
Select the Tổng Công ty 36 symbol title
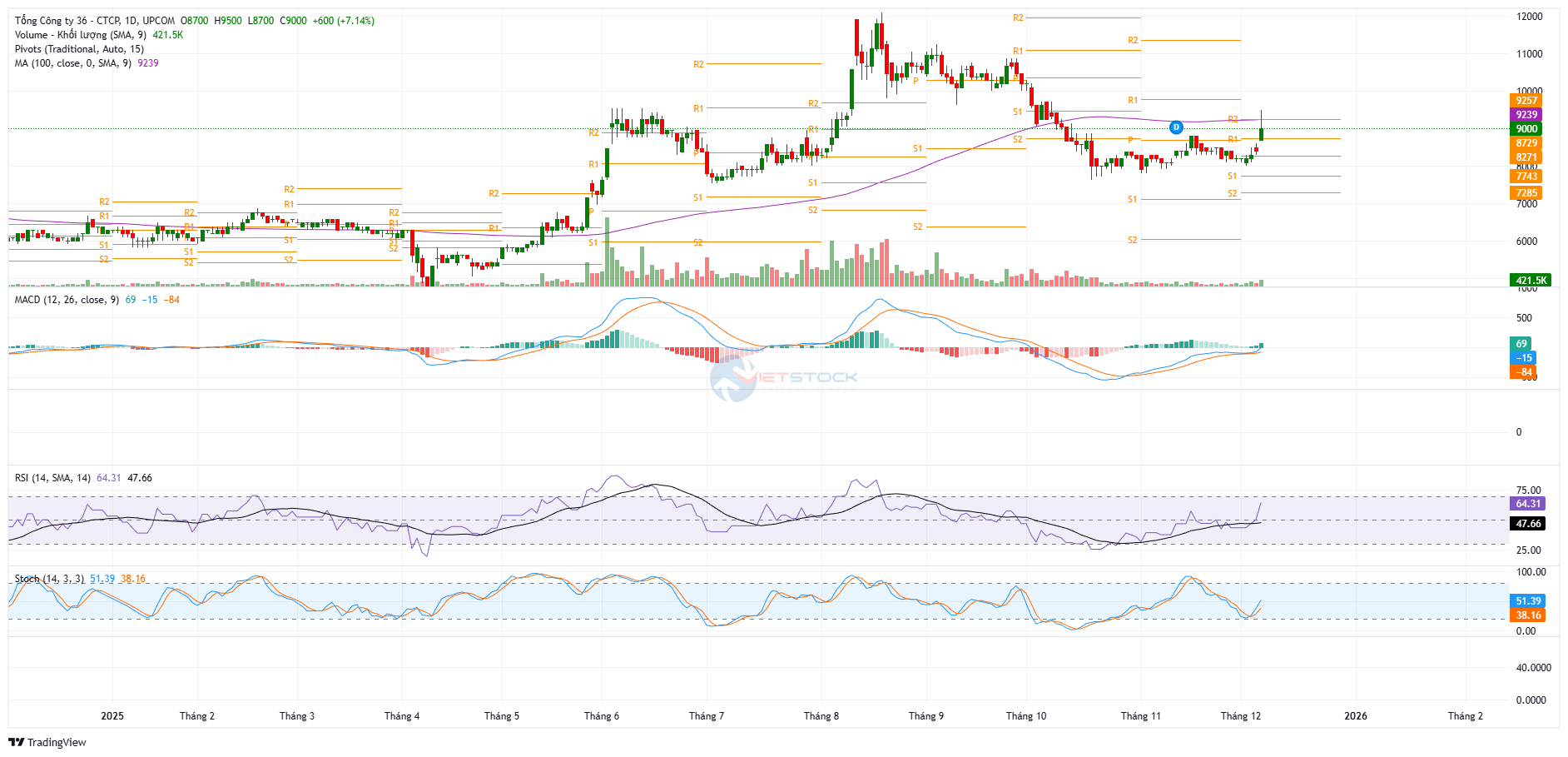pyautogui.click(x=94, y=21)
